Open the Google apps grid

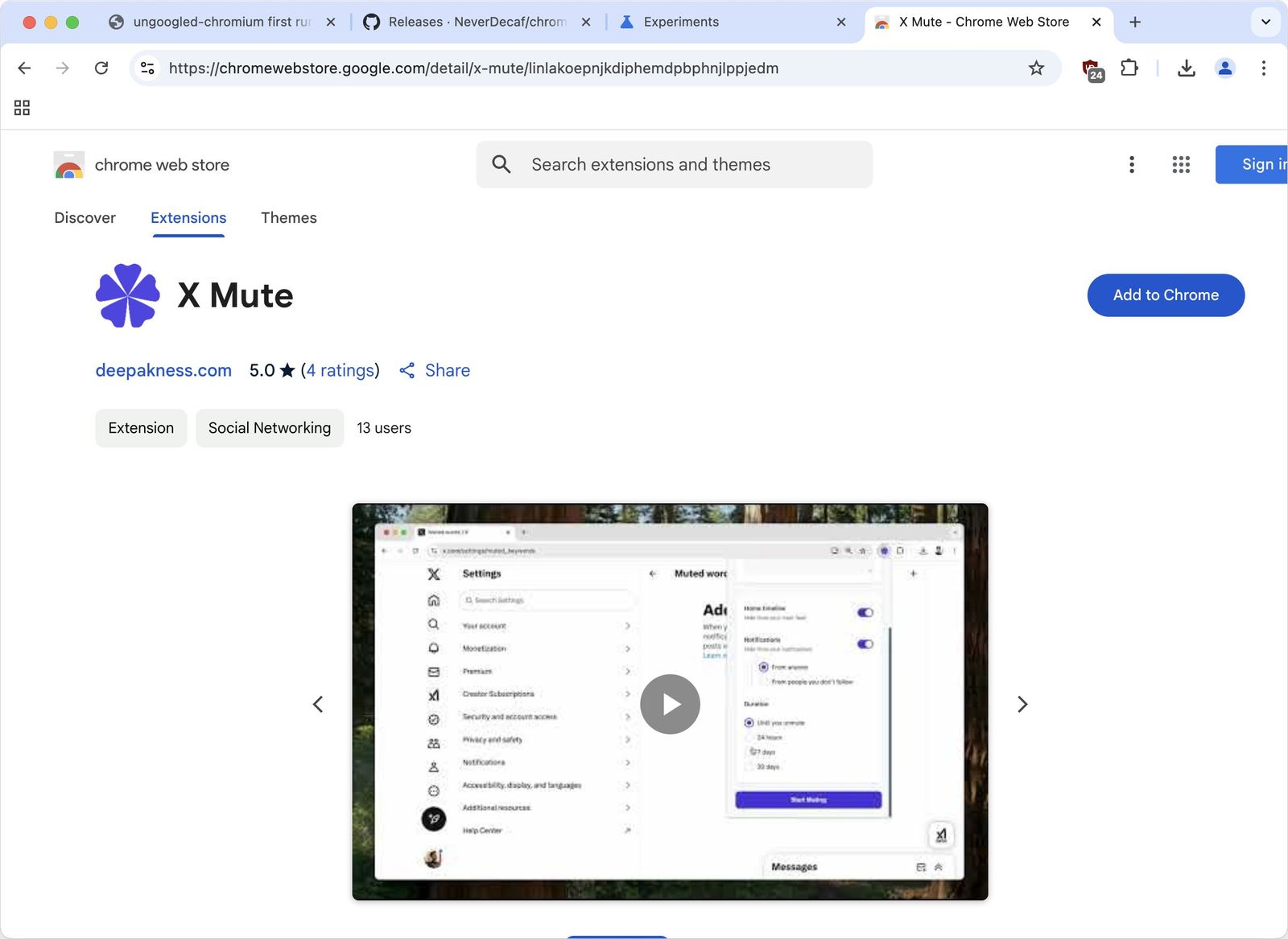click(1180, 164)
